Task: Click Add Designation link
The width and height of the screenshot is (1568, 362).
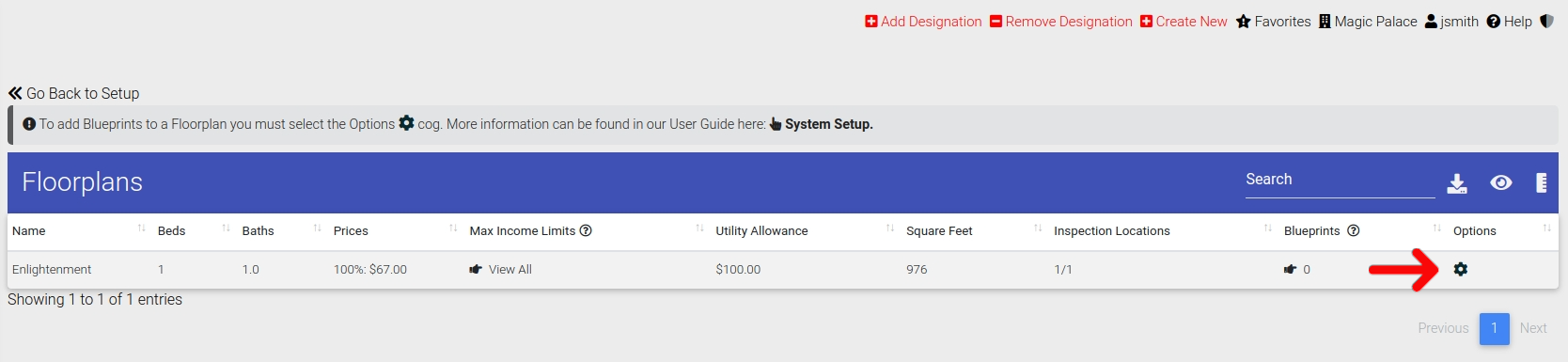Action: (x=923, y=22)
